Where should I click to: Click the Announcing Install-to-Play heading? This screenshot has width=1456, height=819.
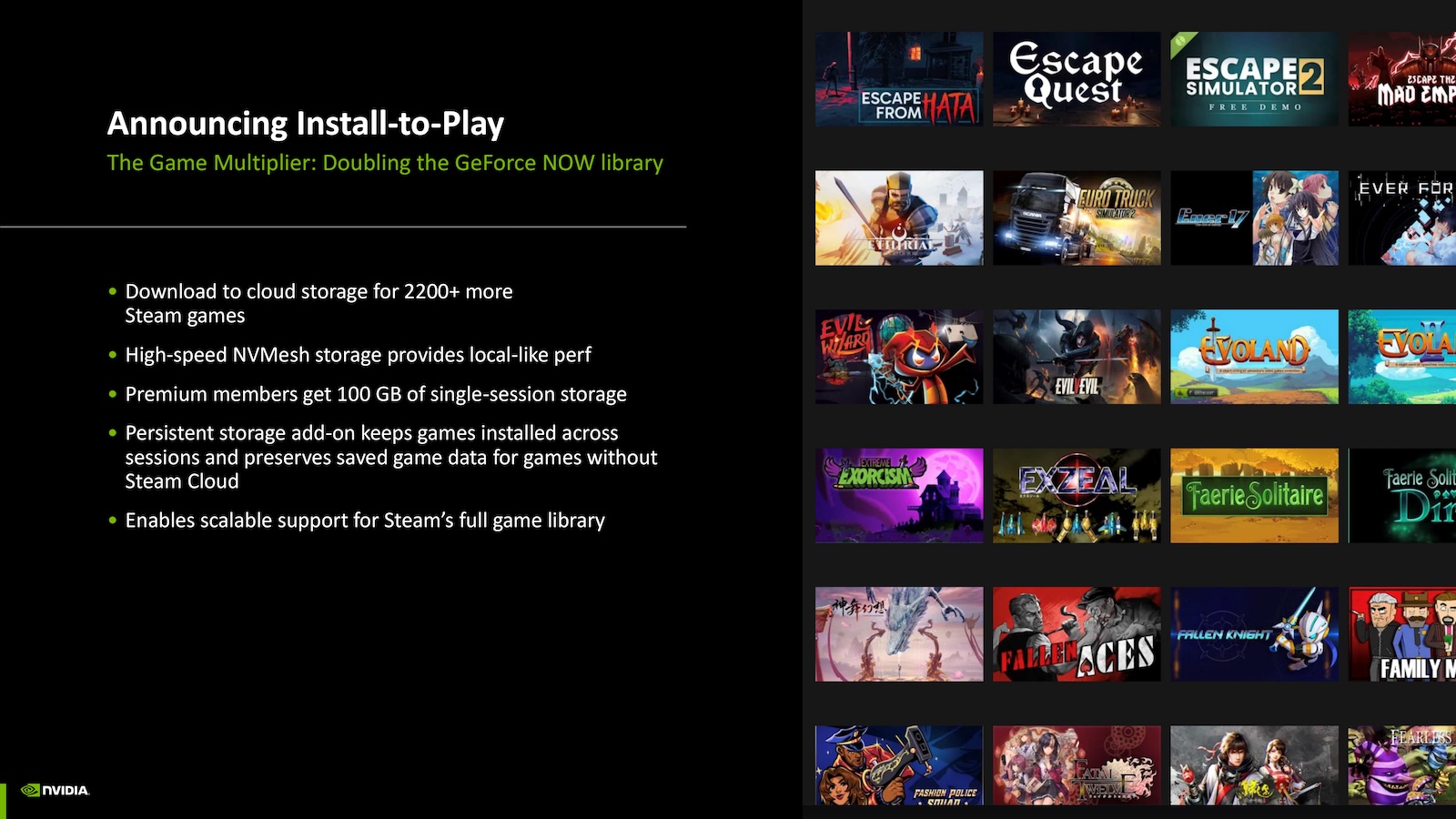(306, 123)
